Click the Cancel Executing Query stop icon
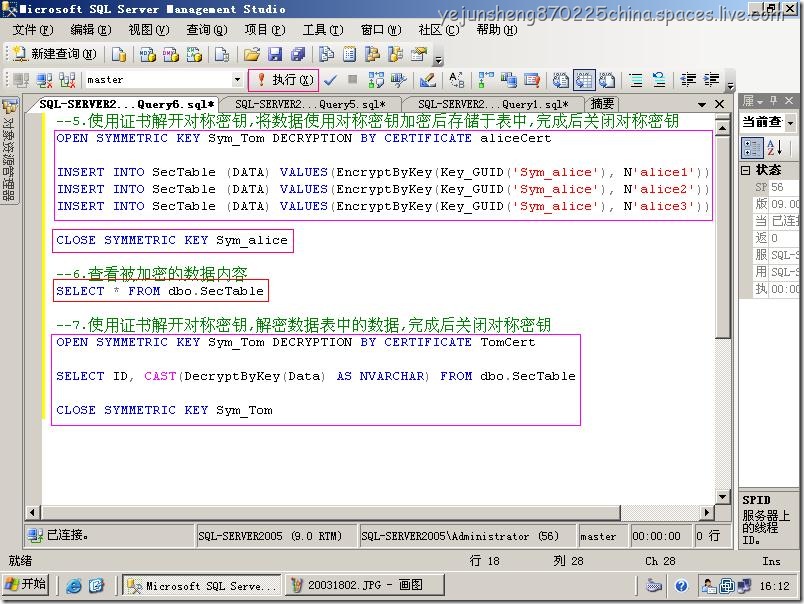 click(352, 79)
